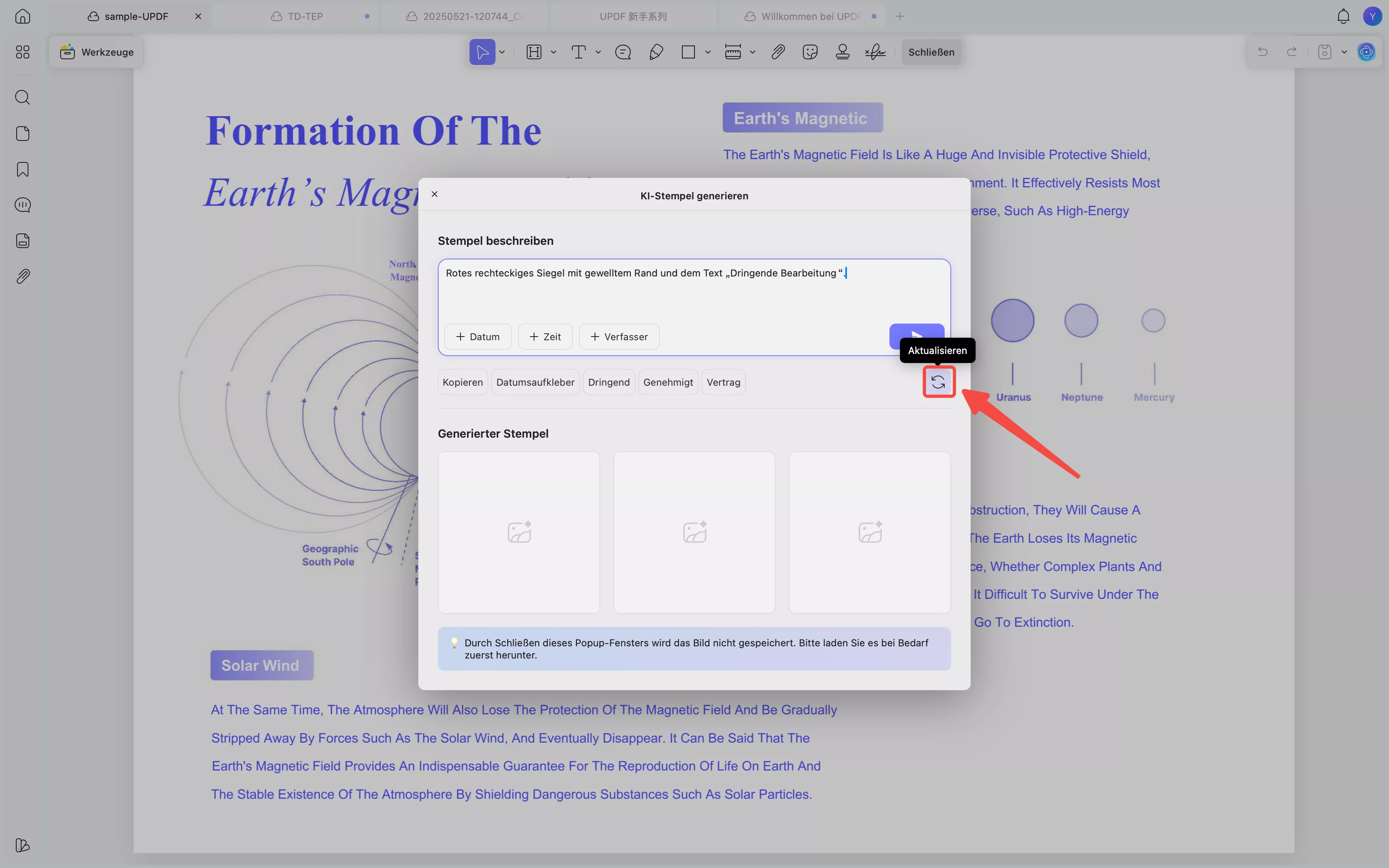Image resolution: width=1389 pixels, height=868 pixels.
Task: Click the Aktualisieren refresh icon
Action: pos(938,382)
